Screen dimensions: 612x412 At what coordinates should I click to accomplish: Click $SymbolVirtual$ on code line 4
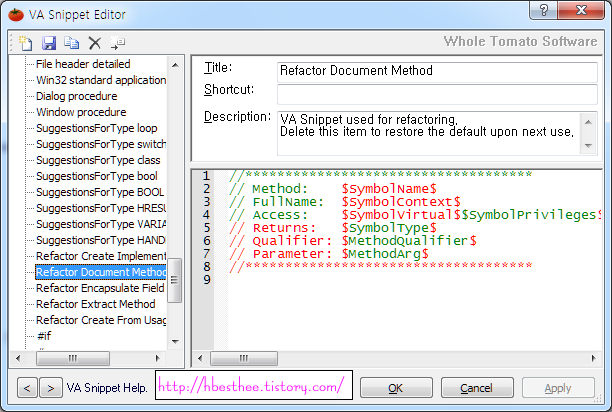click(x=401, y=215)
